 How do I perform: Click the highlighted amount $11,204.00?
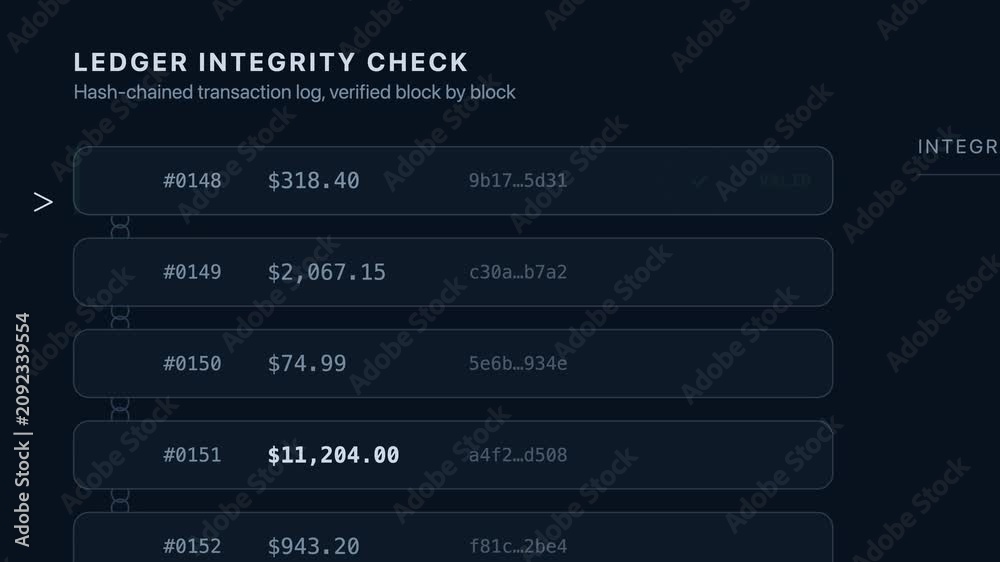(x=334, y=455)
